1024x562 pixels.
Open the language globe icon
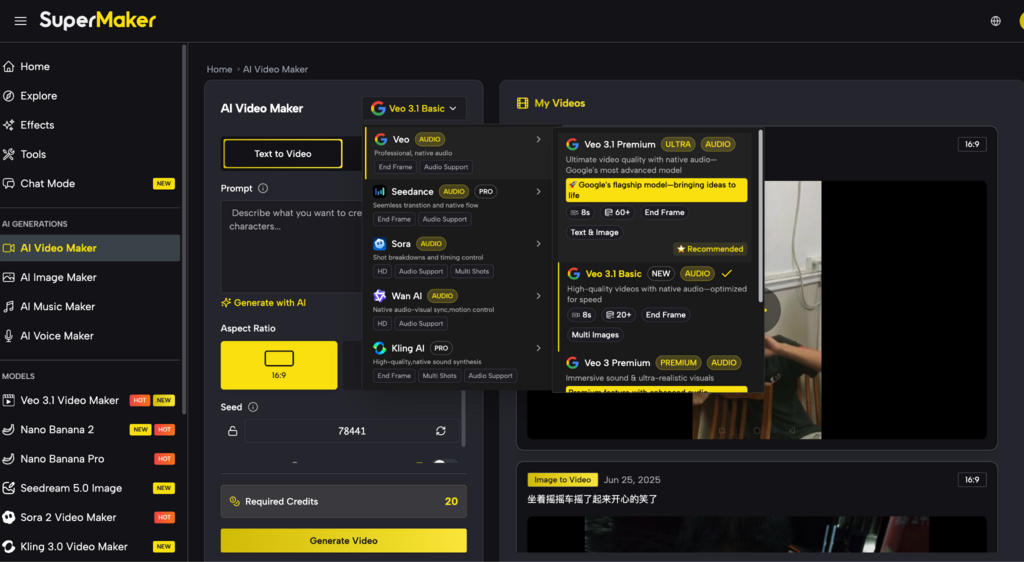(x=995, y=21)
